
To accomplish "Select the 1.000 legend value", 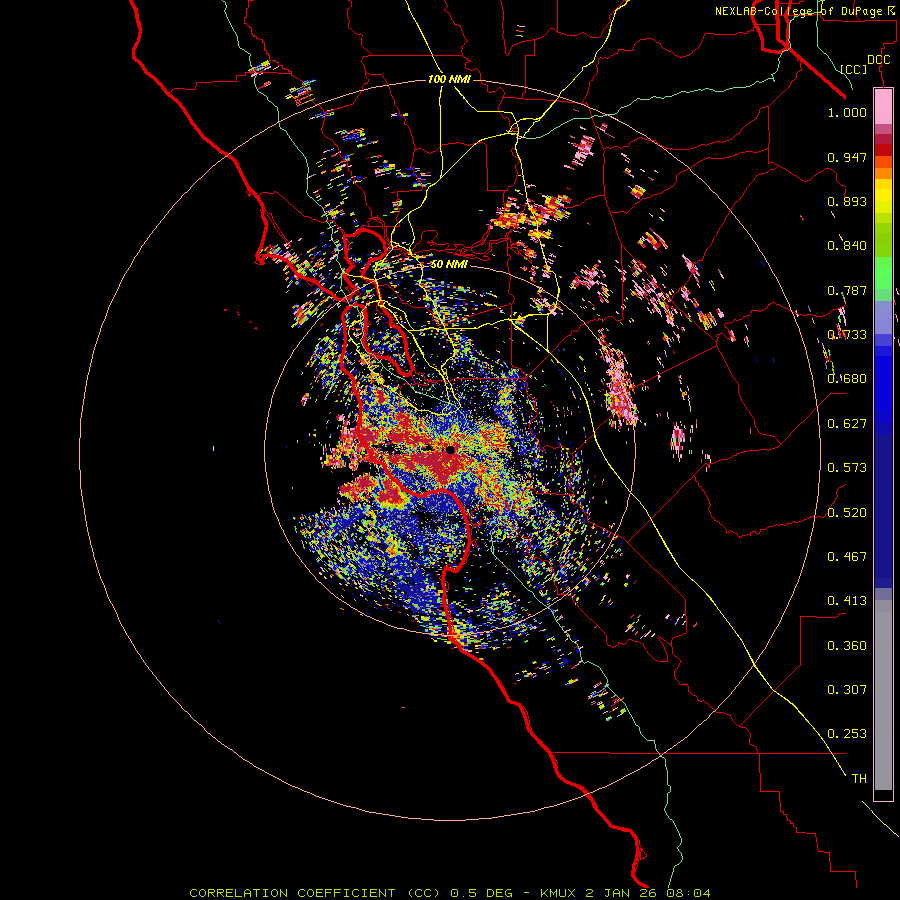I will pos(847,112).
